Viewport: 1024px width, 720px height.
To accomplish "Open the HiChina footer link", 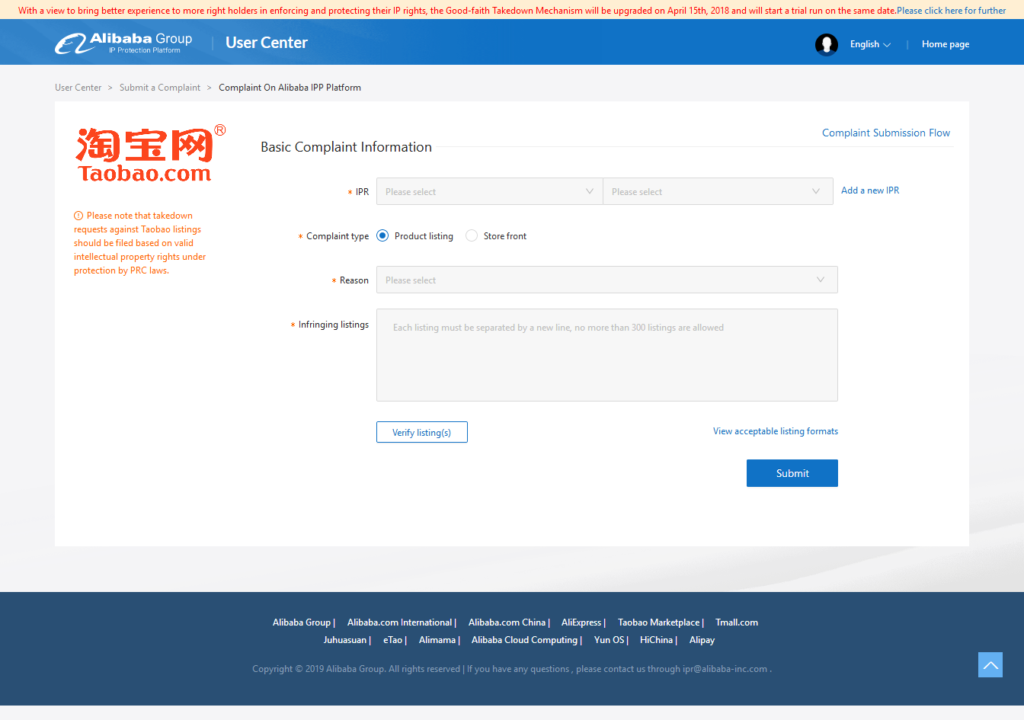I will [656, 640].
